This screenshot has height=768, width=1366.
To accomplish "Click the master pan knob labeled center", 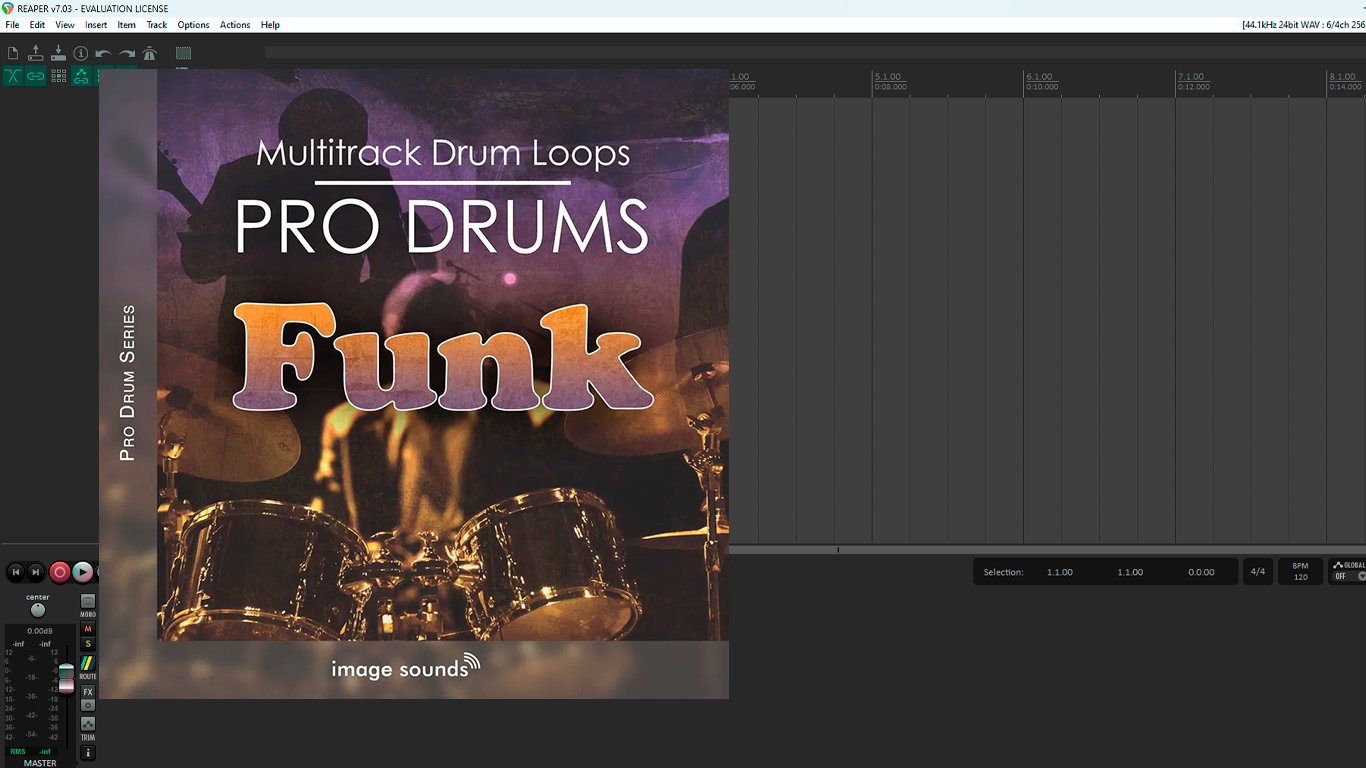I will [38, 610].
